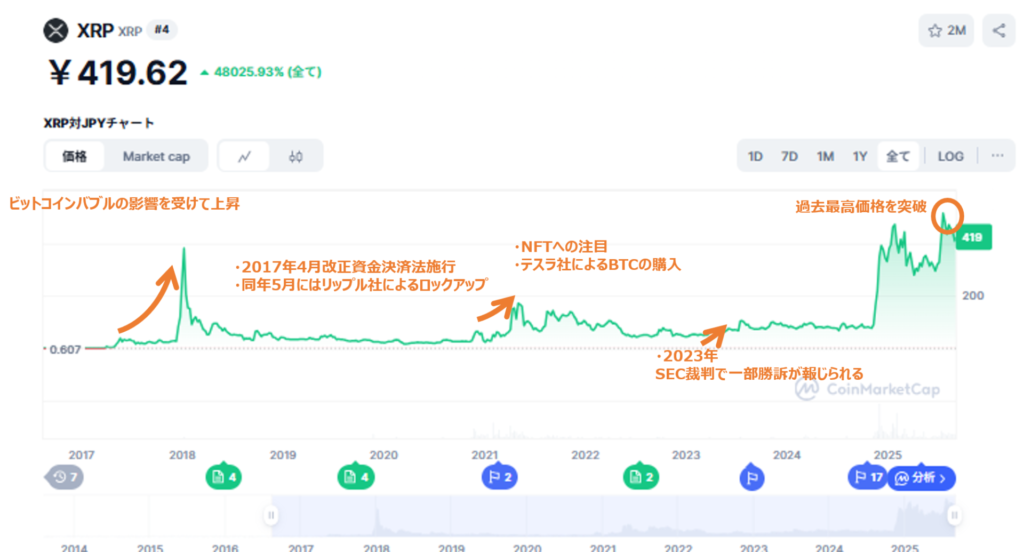Click the share icon button
The height and width of the screenshot is (552, 1024).
pyautogui.click(x=999, y=30)
